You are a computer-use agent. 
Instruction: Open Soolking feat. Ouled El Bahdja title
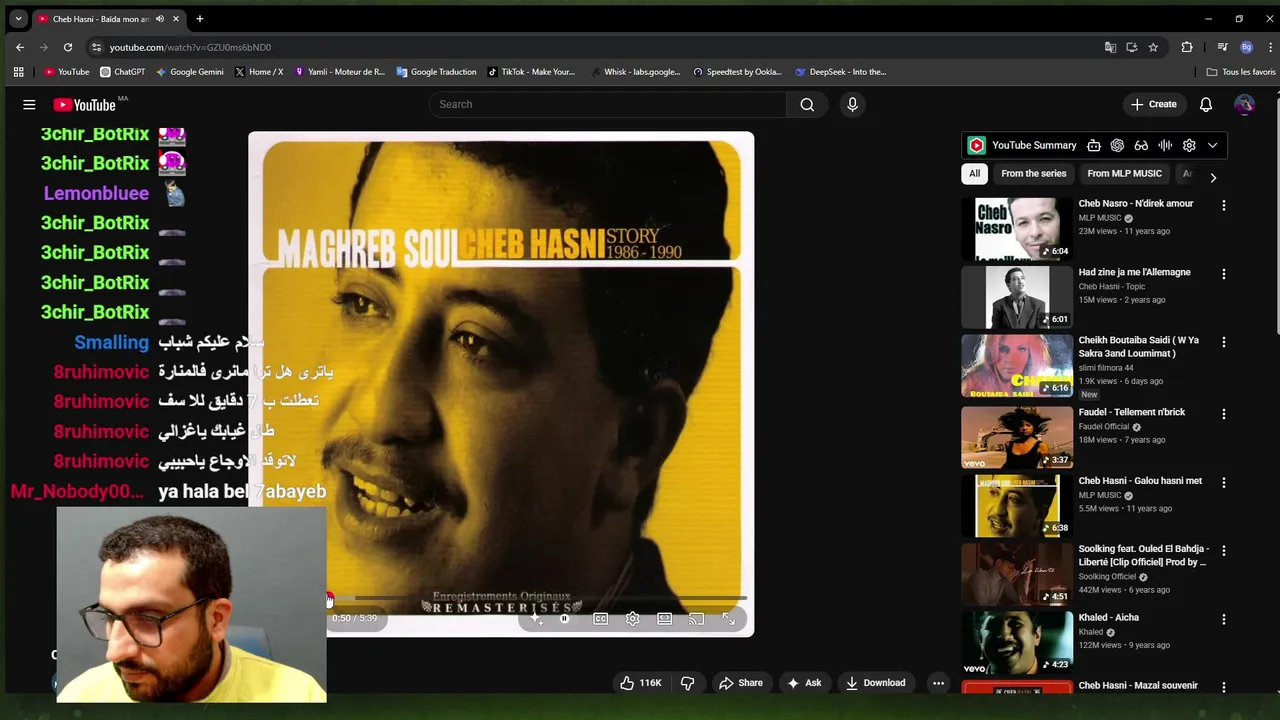coord(1143,556)
